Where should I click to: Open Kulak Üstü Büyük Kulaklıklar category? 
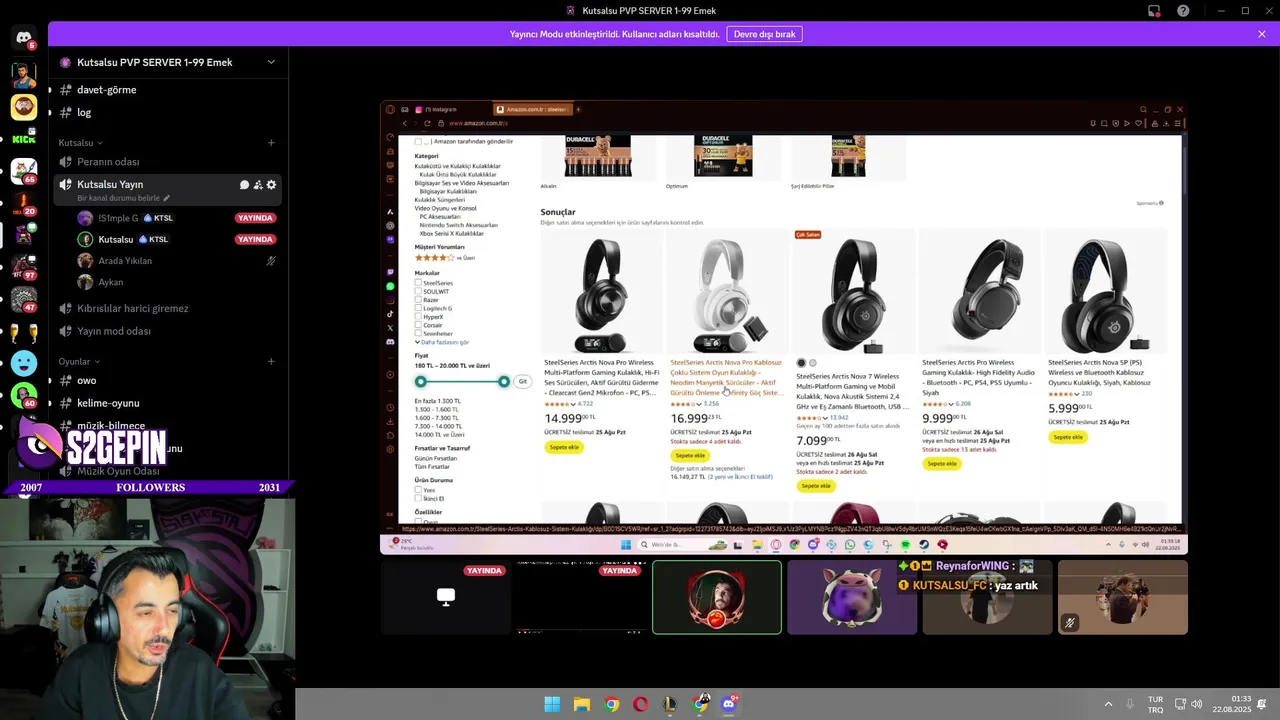(x=457, y=175)
